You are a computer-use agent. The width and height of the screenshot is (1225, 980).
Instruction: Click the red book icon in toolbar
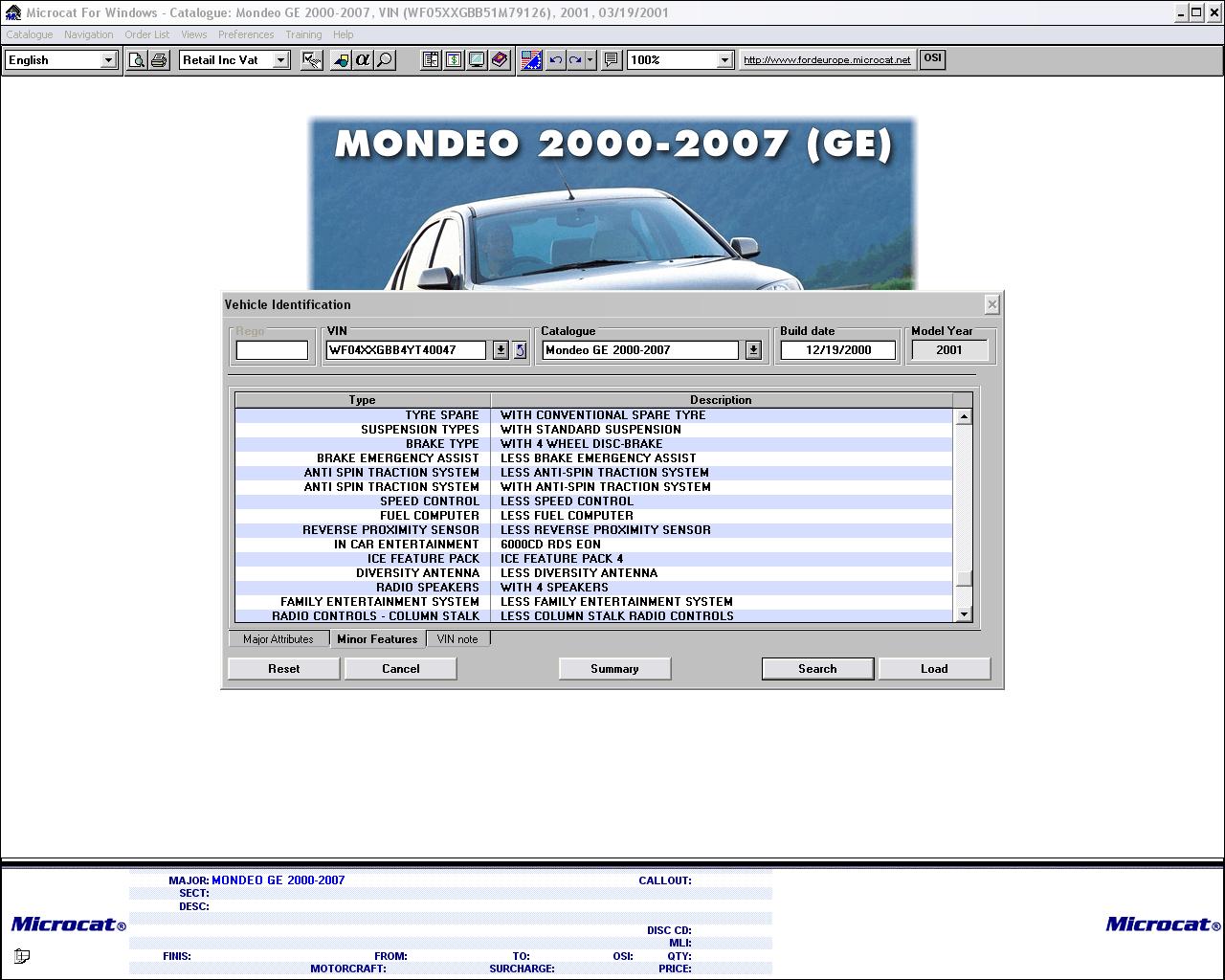(x=499, y=60)
